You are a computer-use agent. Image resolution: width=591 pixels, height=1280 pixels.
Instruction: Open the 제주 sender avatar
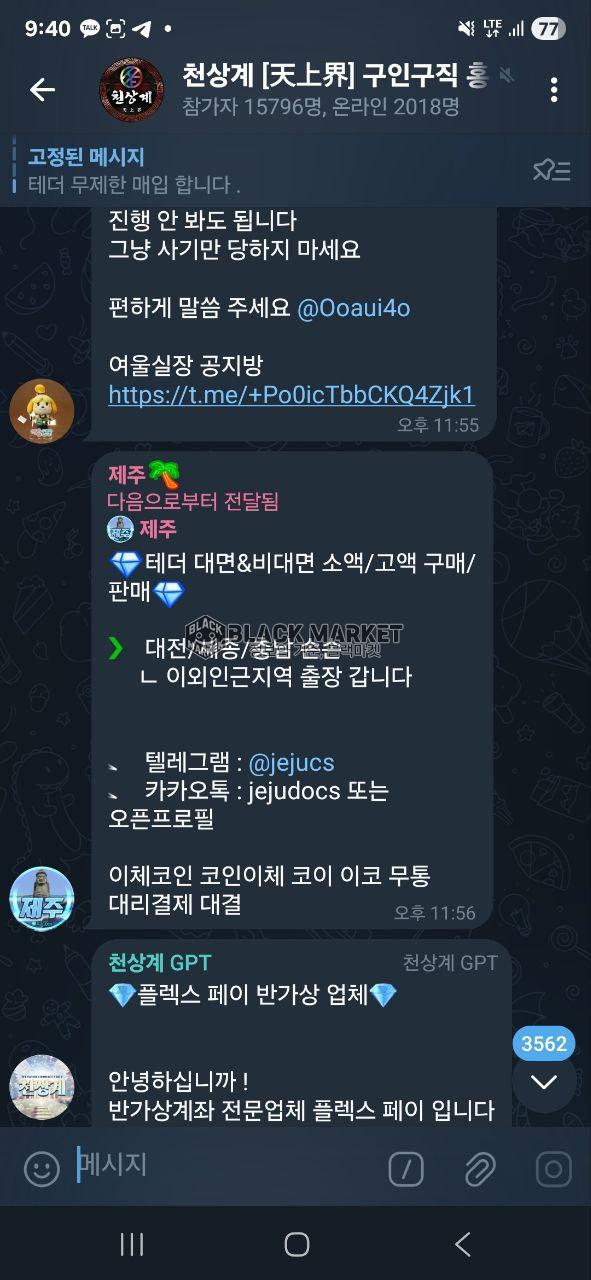coord(42,899)
